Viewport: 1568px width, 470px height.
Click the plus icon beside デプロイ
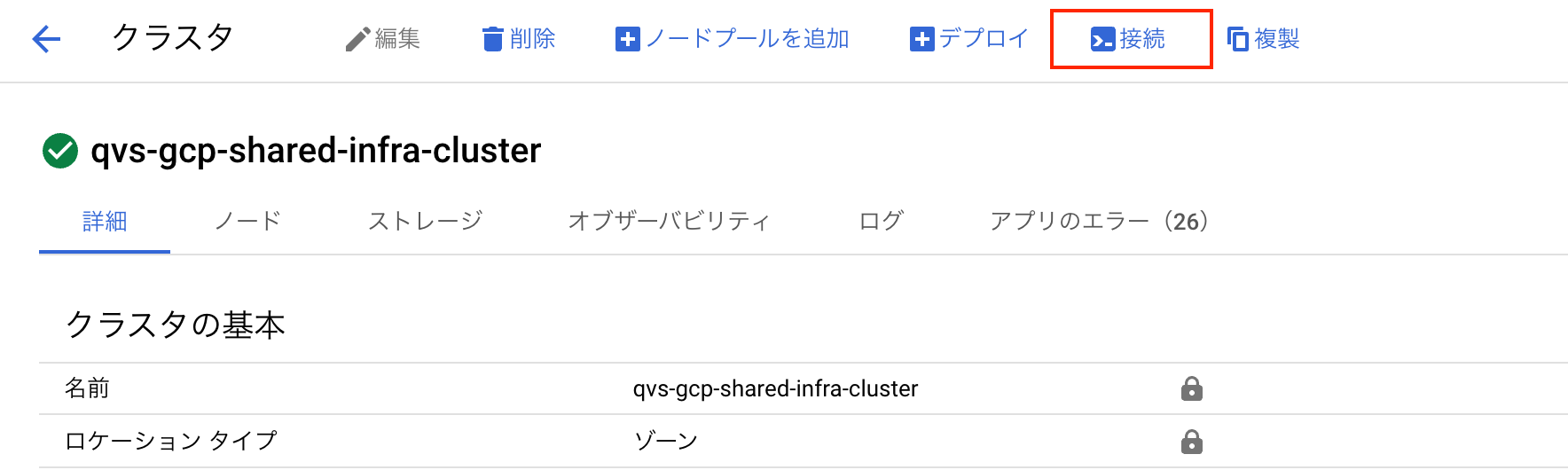point(921,40)
